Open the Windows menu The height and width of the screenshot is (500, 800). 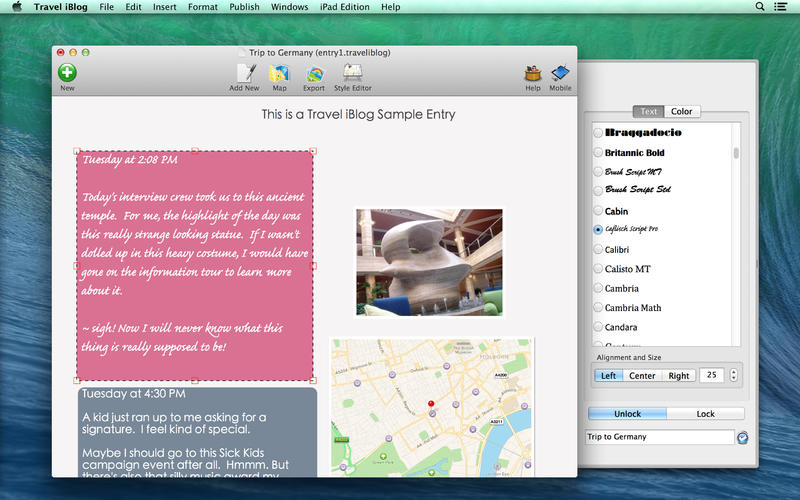click(x=289, y=7)
